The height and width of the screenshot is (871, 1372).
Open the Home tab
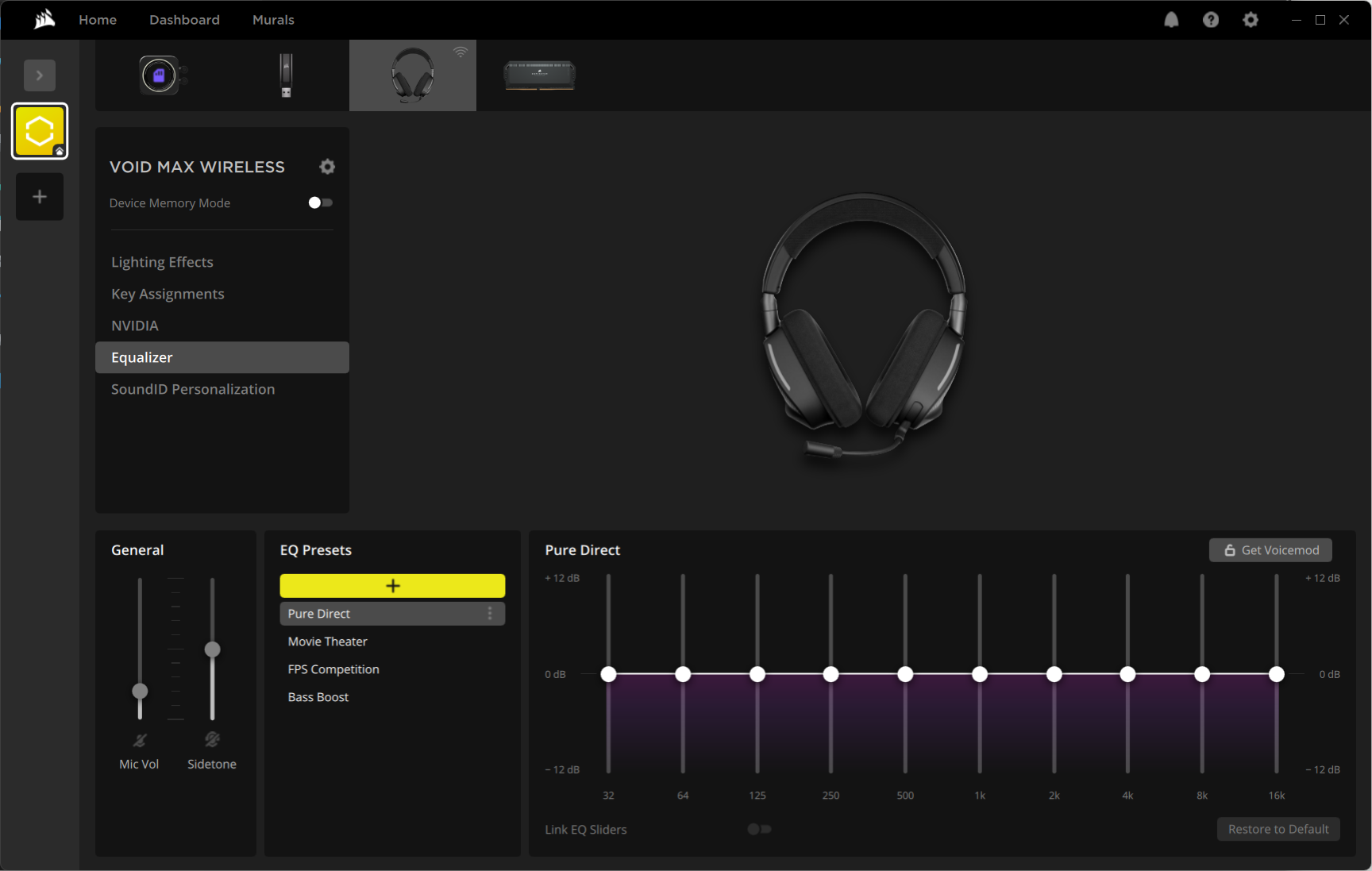click(98, 20)
